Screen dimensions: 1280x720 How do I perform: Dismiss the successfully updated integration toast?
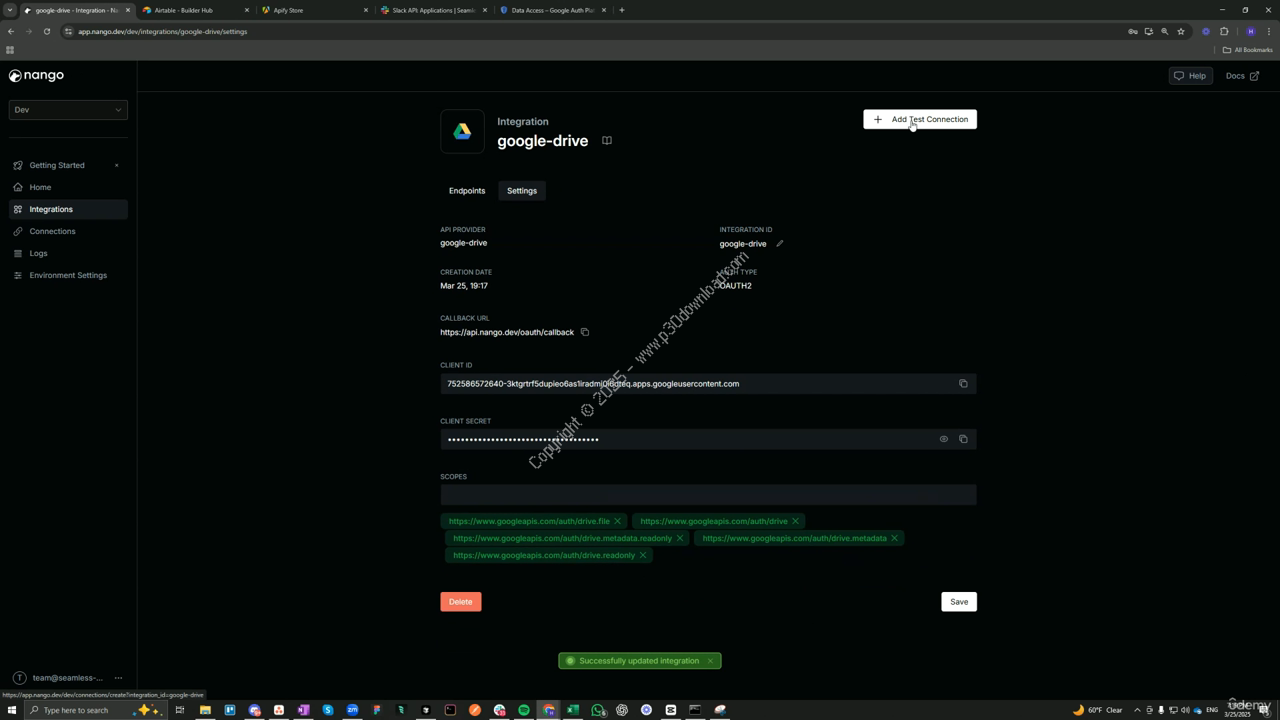click(710, 661)
